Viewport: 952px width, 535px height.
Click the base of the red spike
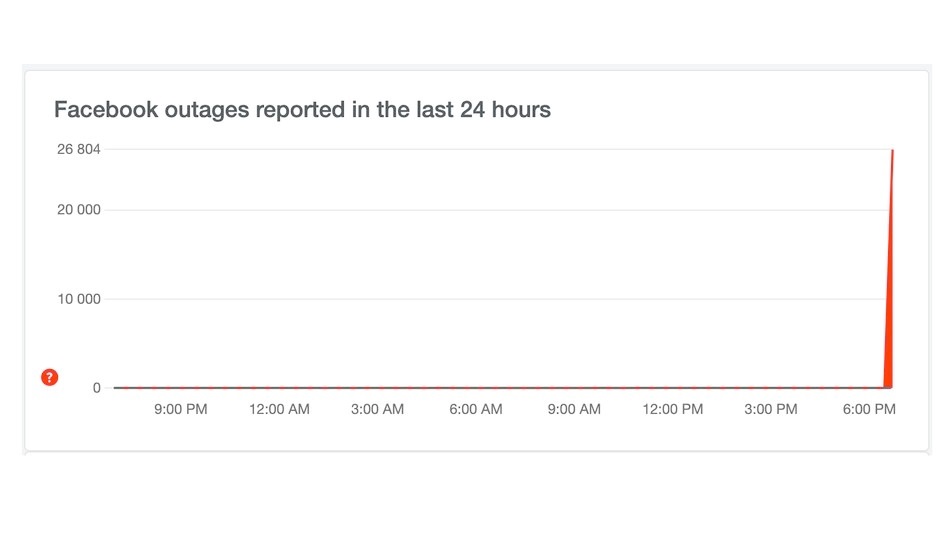(888, 385)
